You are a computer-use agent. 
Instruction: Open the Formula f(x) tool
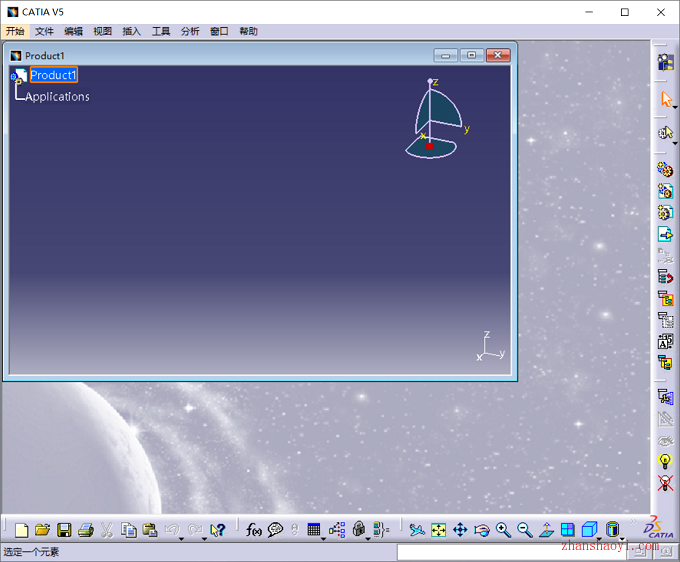point(254,530)
